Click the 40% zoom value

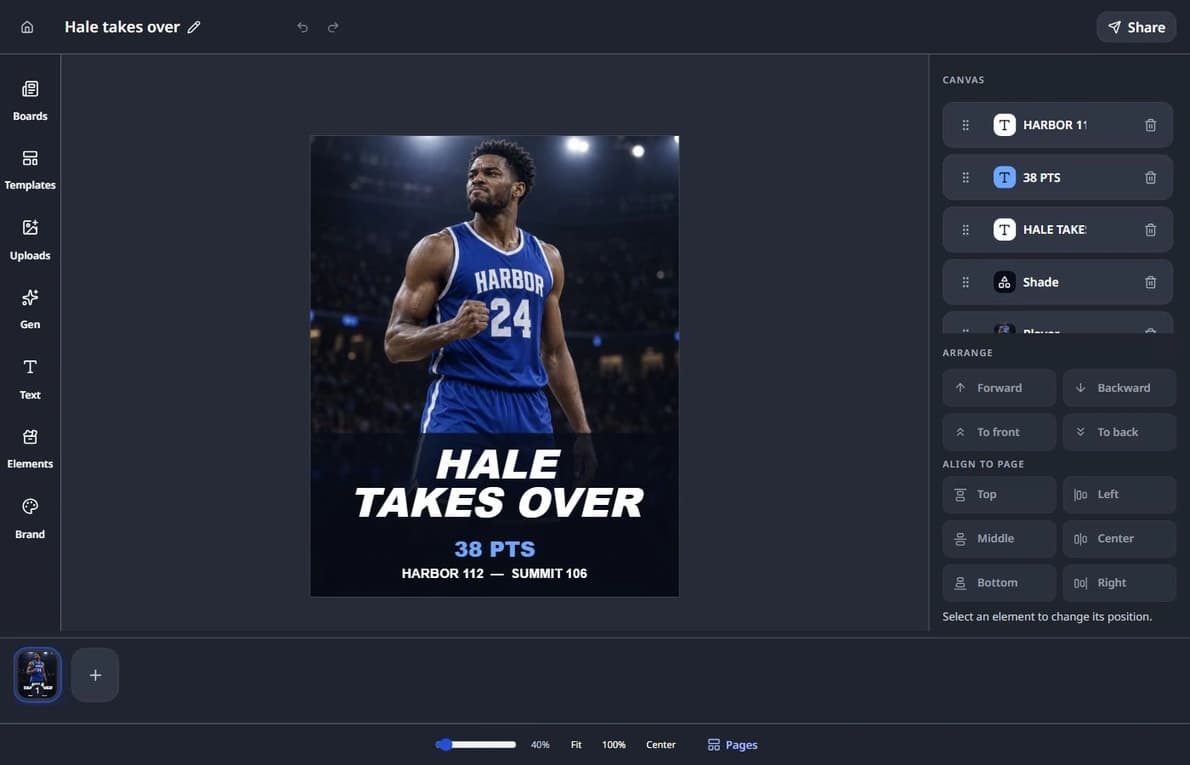[x=540, y=745]
